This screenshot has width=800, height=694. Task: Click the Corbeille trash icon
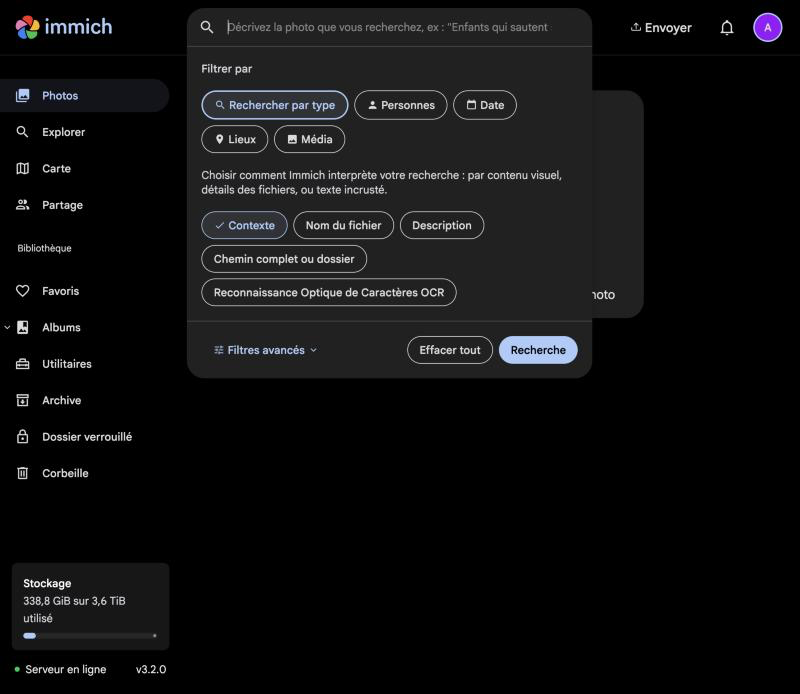tap(22, 473)
